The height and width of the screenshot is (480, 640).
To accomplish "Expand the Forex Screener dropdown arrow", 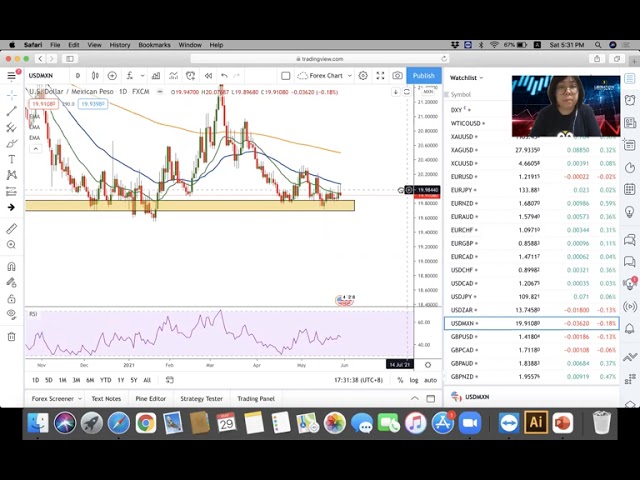I will pyautogui.click(x=80, y=398).
